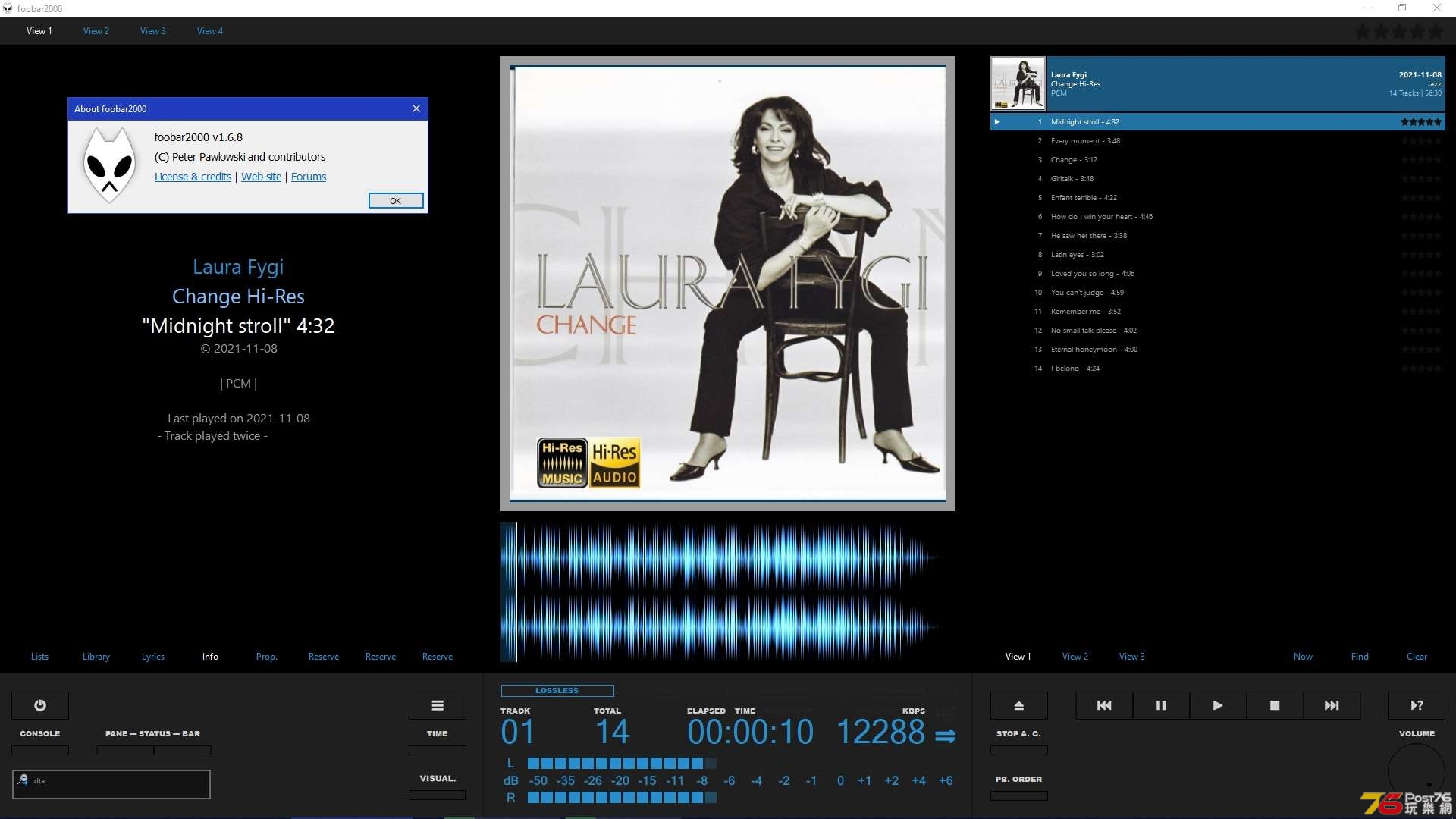Viewport: 1456px width, 819px height.
Task: Skip to the next track
Action: click(1332, 705)
